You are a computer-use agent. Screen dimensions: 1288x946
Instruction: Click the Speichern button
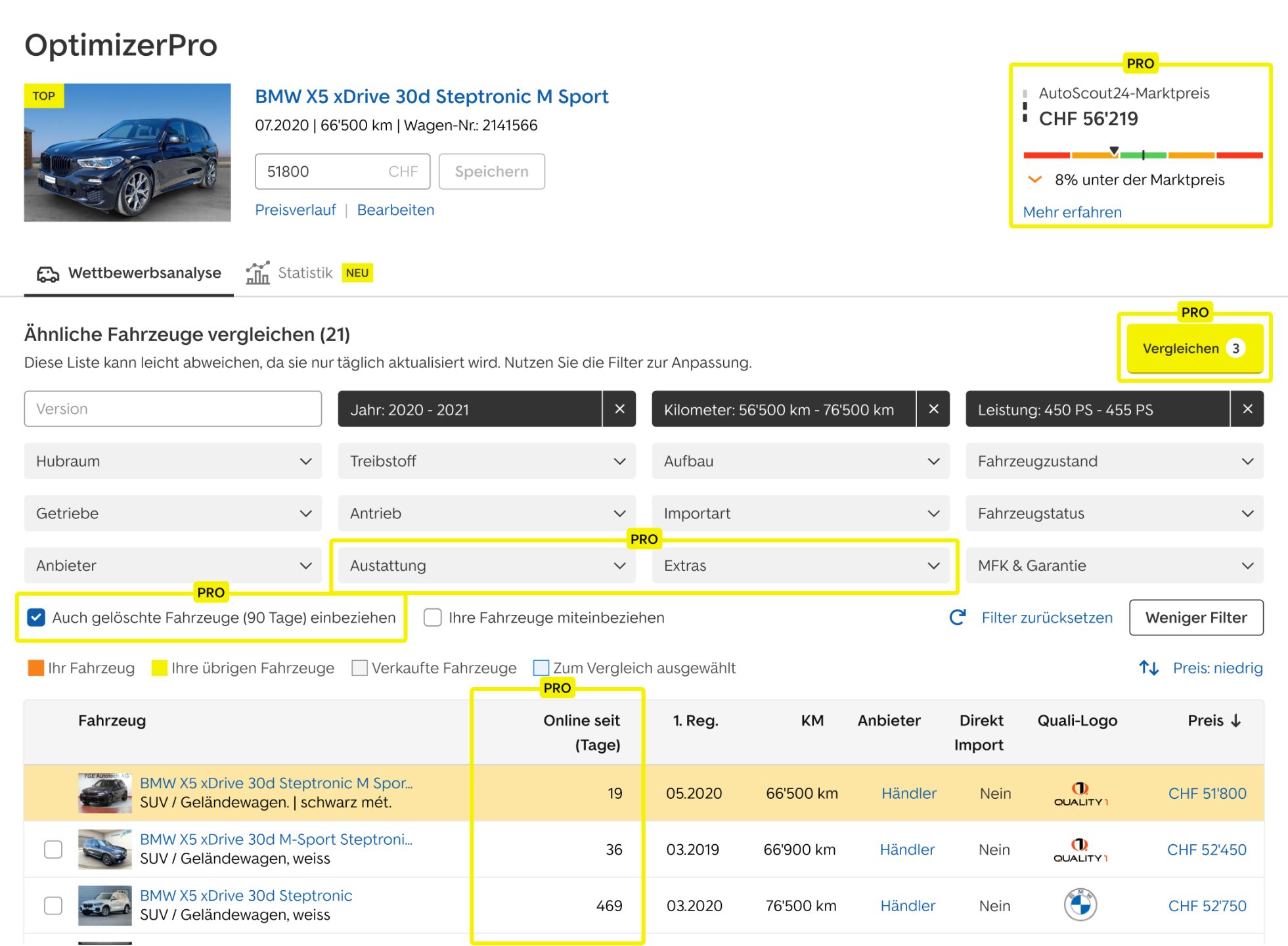pos(491,171)
